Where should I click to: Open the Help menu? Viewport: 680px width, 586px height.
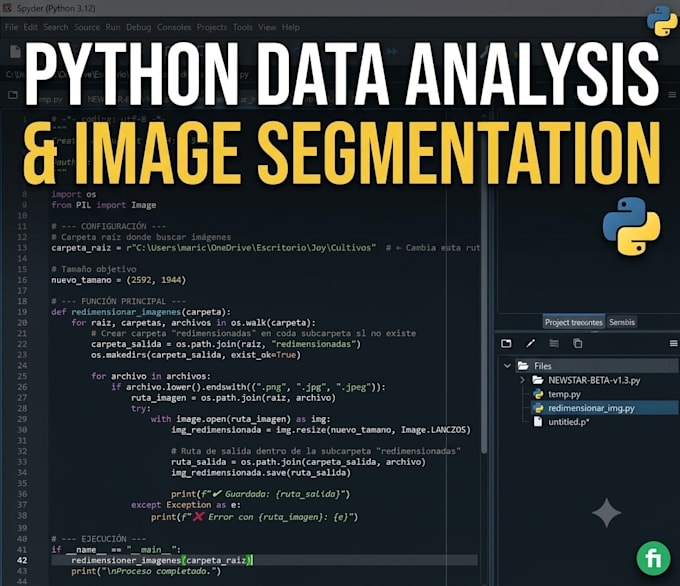point(291,27)
